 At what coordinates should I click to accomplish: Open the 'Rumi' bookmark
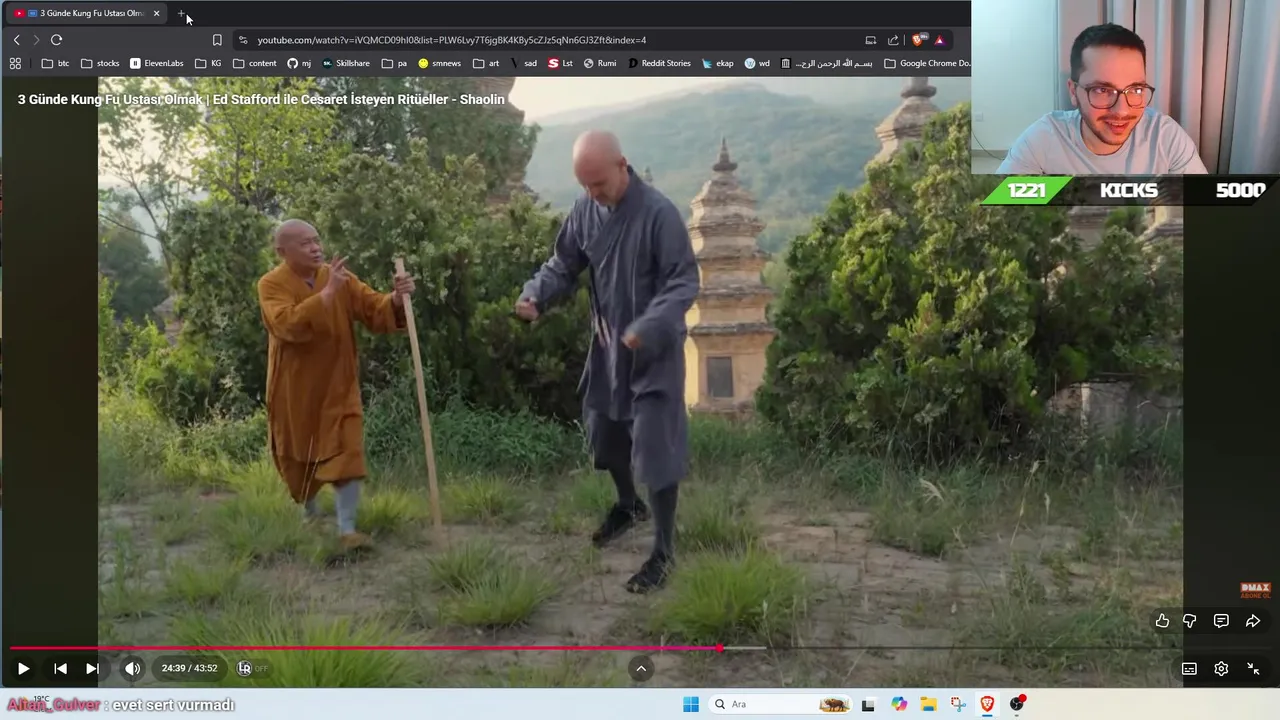600,63
